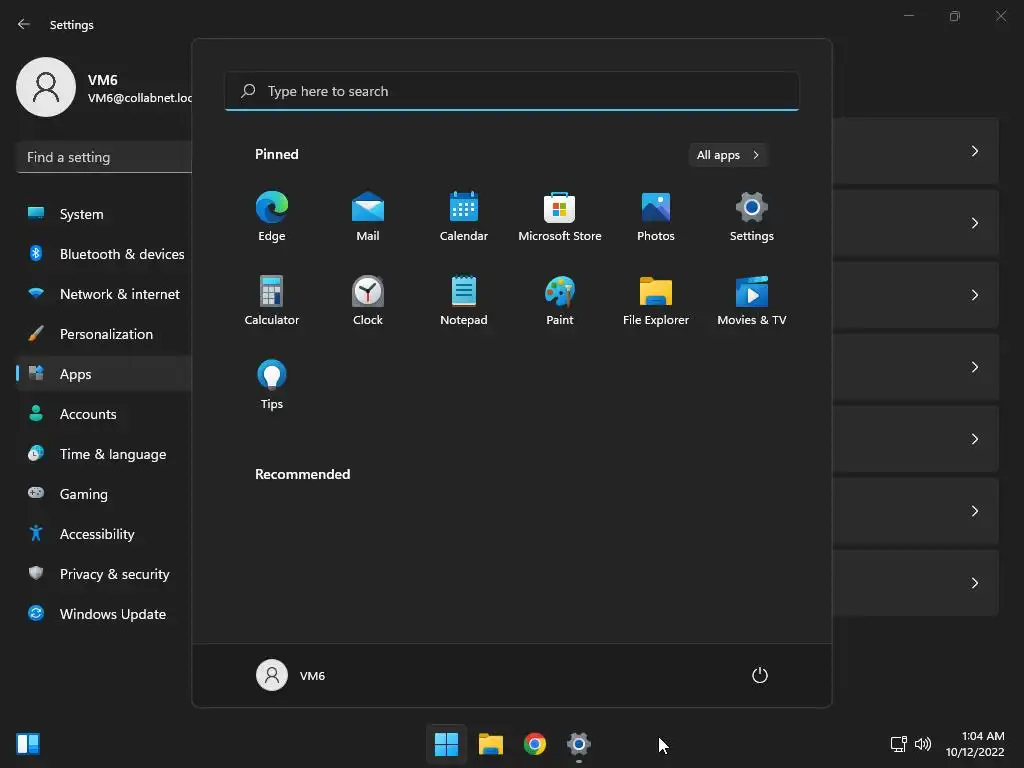
Task: Launch Movies & TV app
Action: tap(752, 300)
